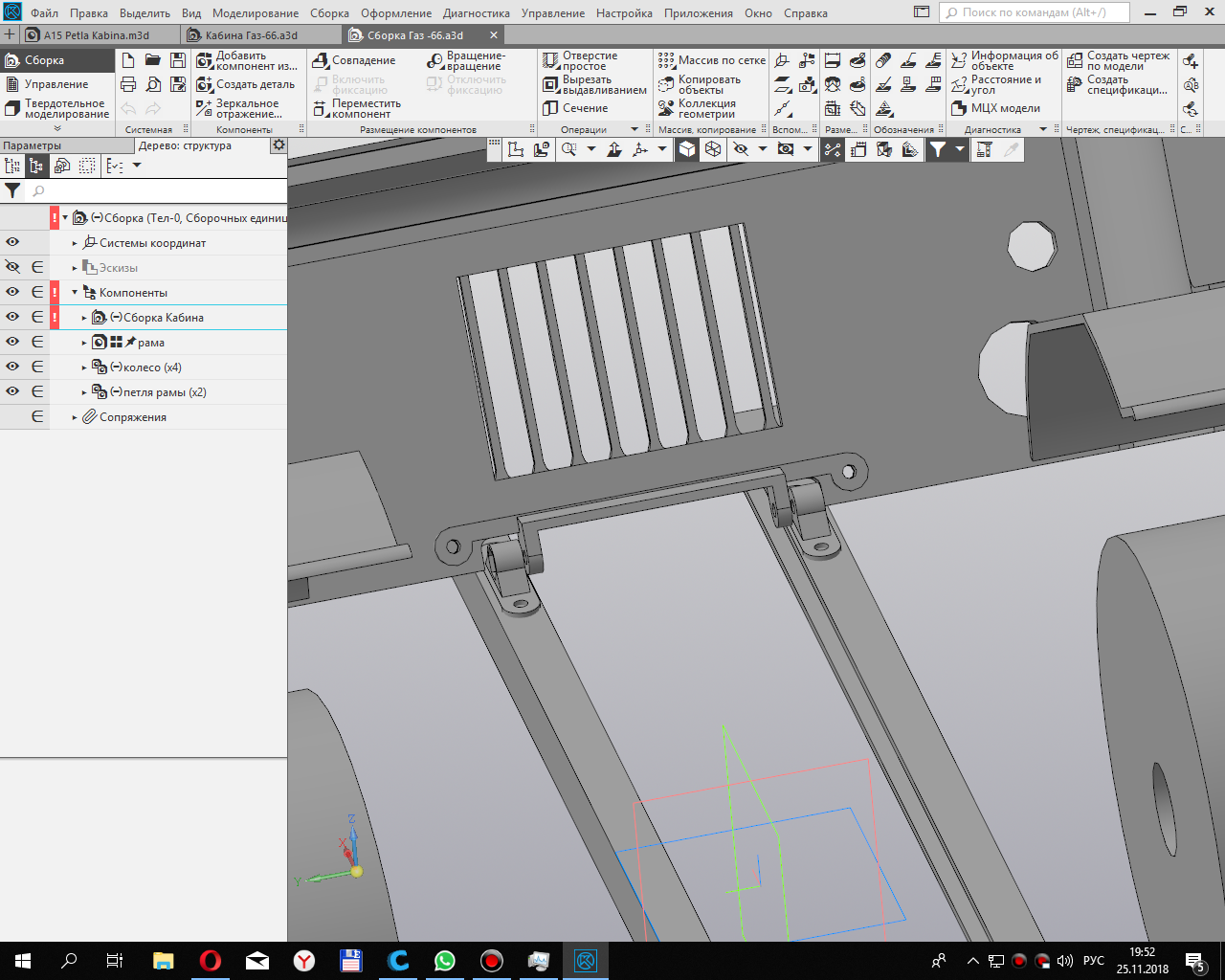Viewport: 1225px width, 980px height.
Task: Click the Mirror reflection component icon
Action: 204,108
